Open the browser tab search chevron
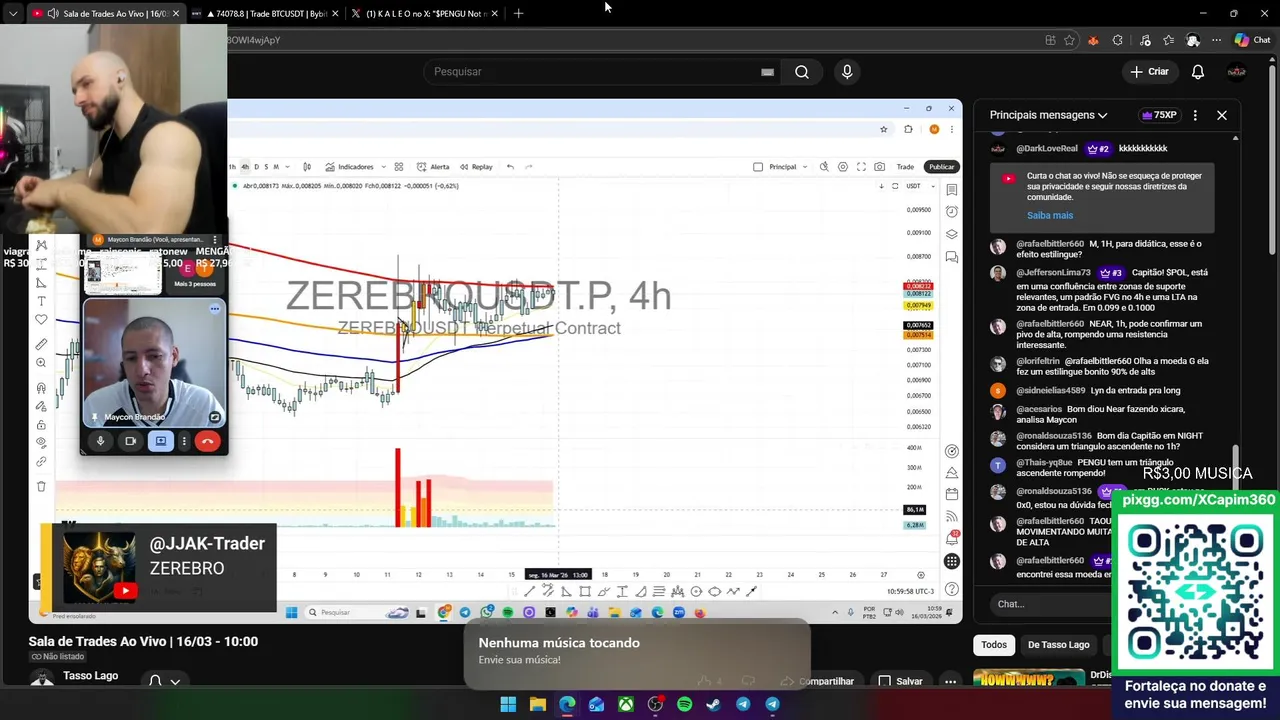The image size is (1280, 720). pos(13,13)
